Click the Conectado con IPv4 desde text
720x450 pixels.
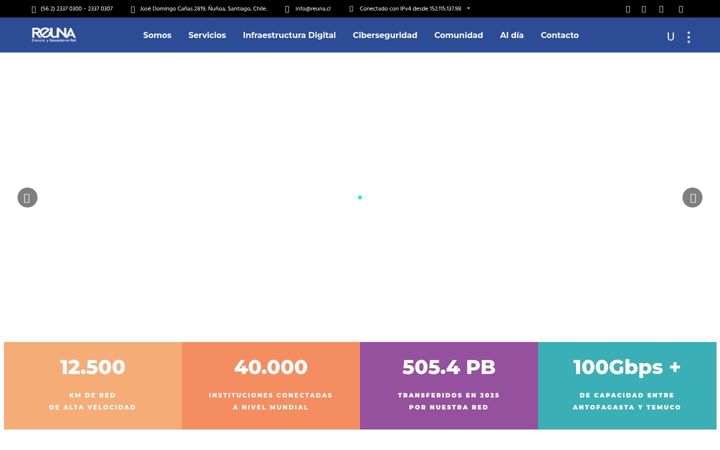point(411,9)
